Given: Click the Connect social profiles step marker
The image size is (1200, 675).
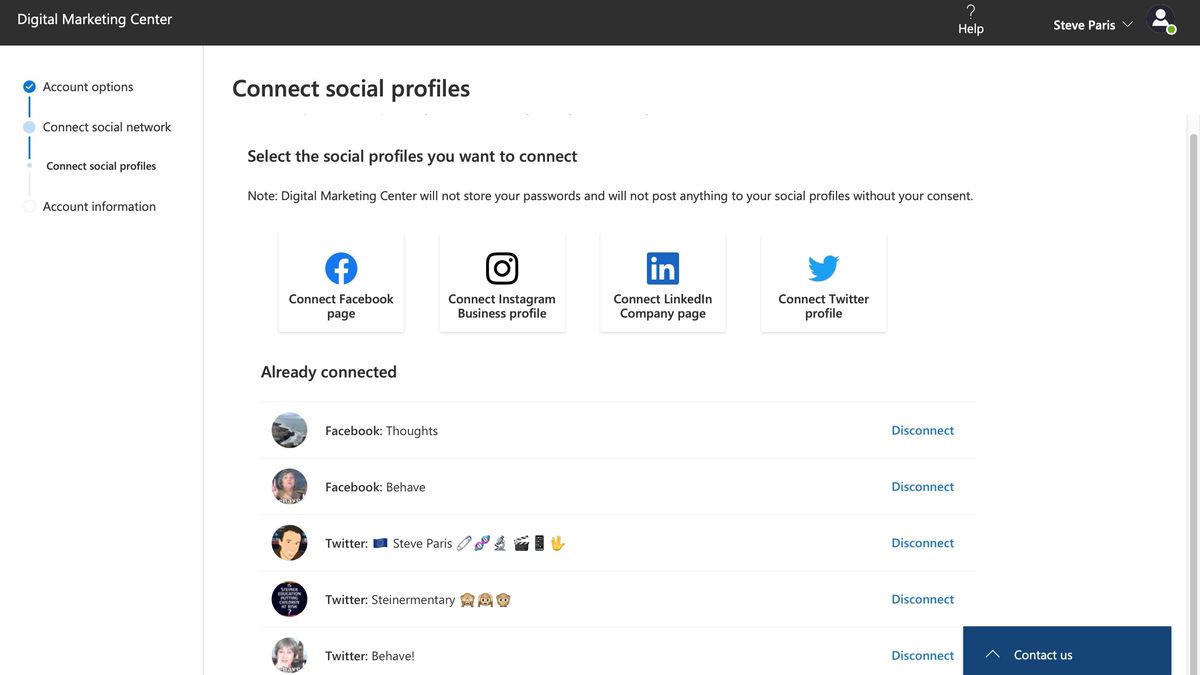Looking at the screenshot, I should 30,165.
